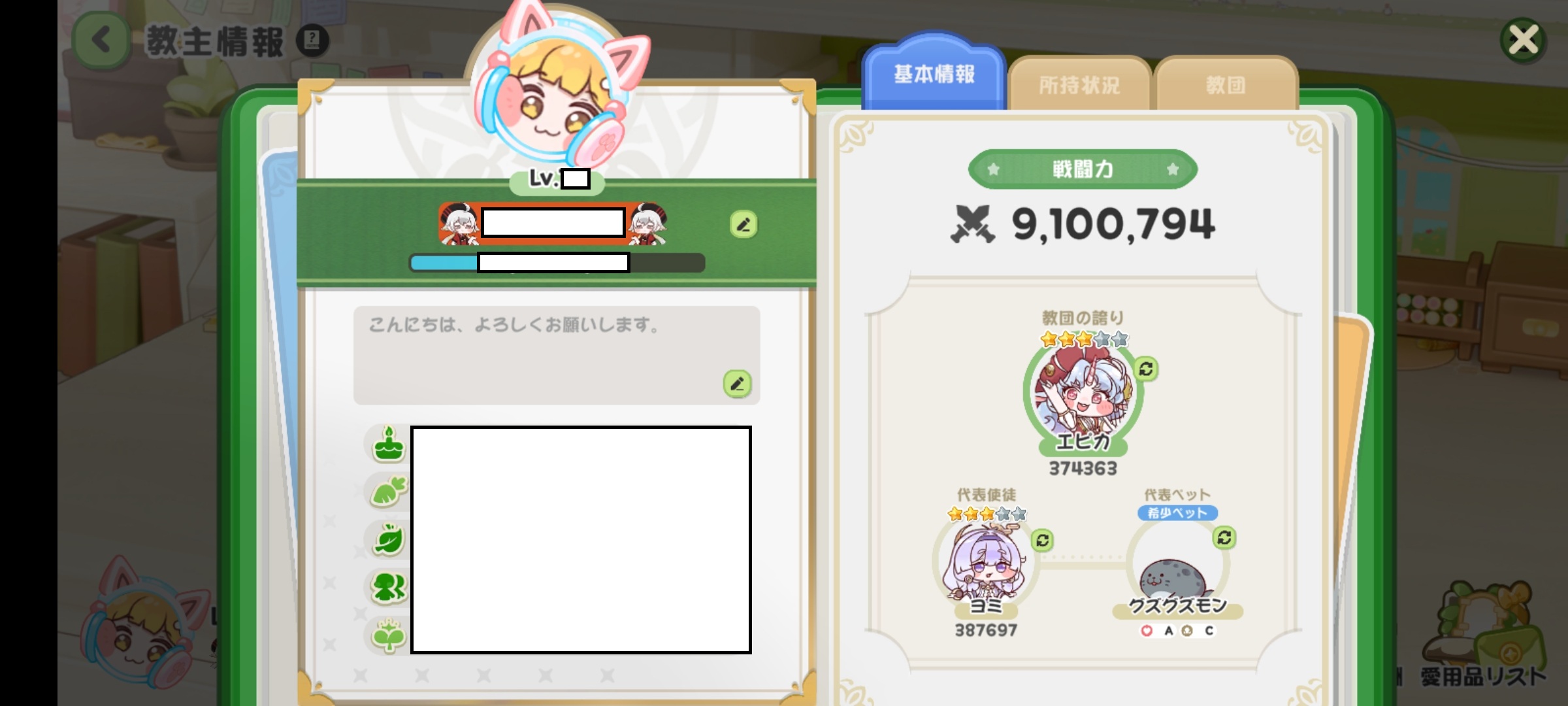This screenshot has height=706, width=1568.
Task: Edit the greeting message with pencil icon
Action: 737,384
